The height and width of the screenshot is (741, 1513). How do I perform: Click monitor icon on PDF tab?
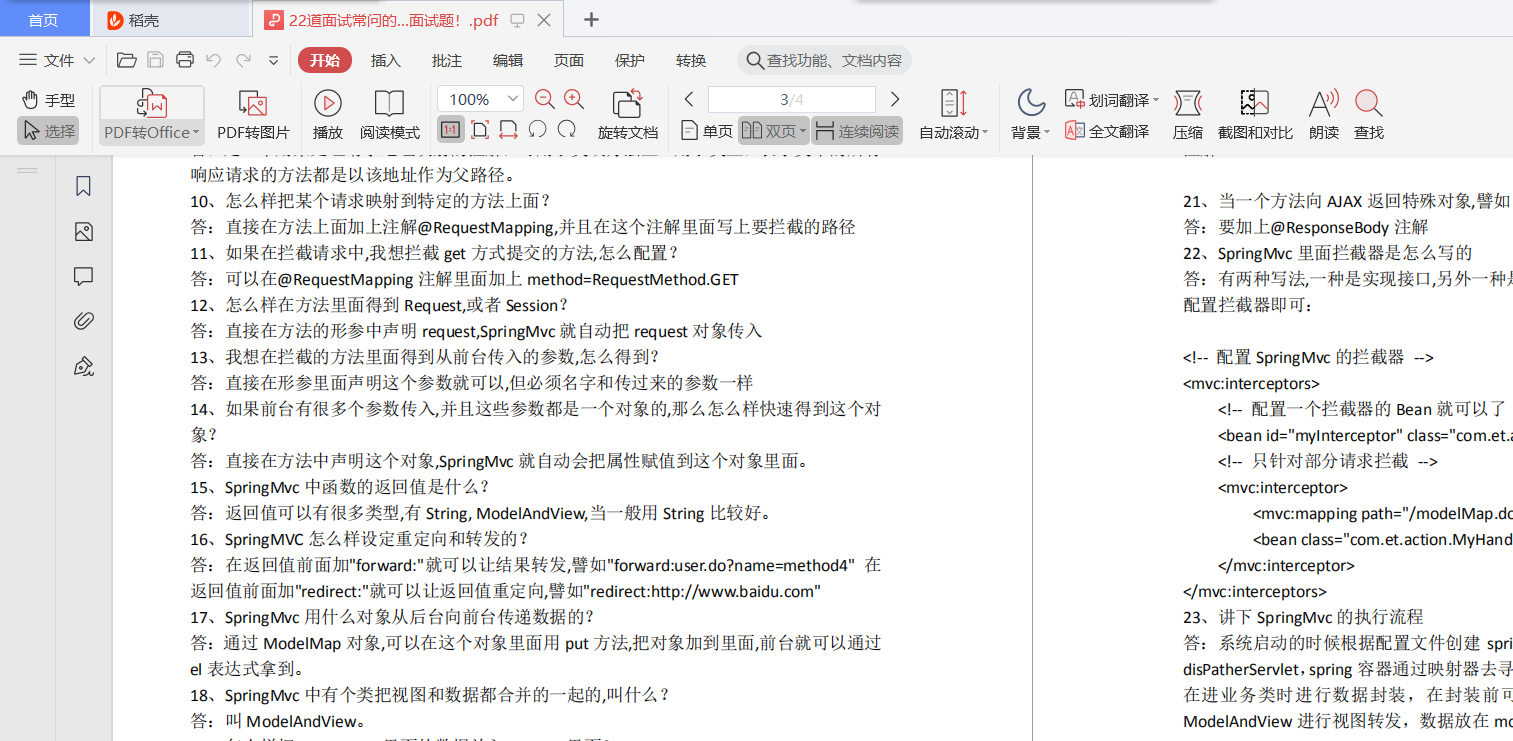517,20
